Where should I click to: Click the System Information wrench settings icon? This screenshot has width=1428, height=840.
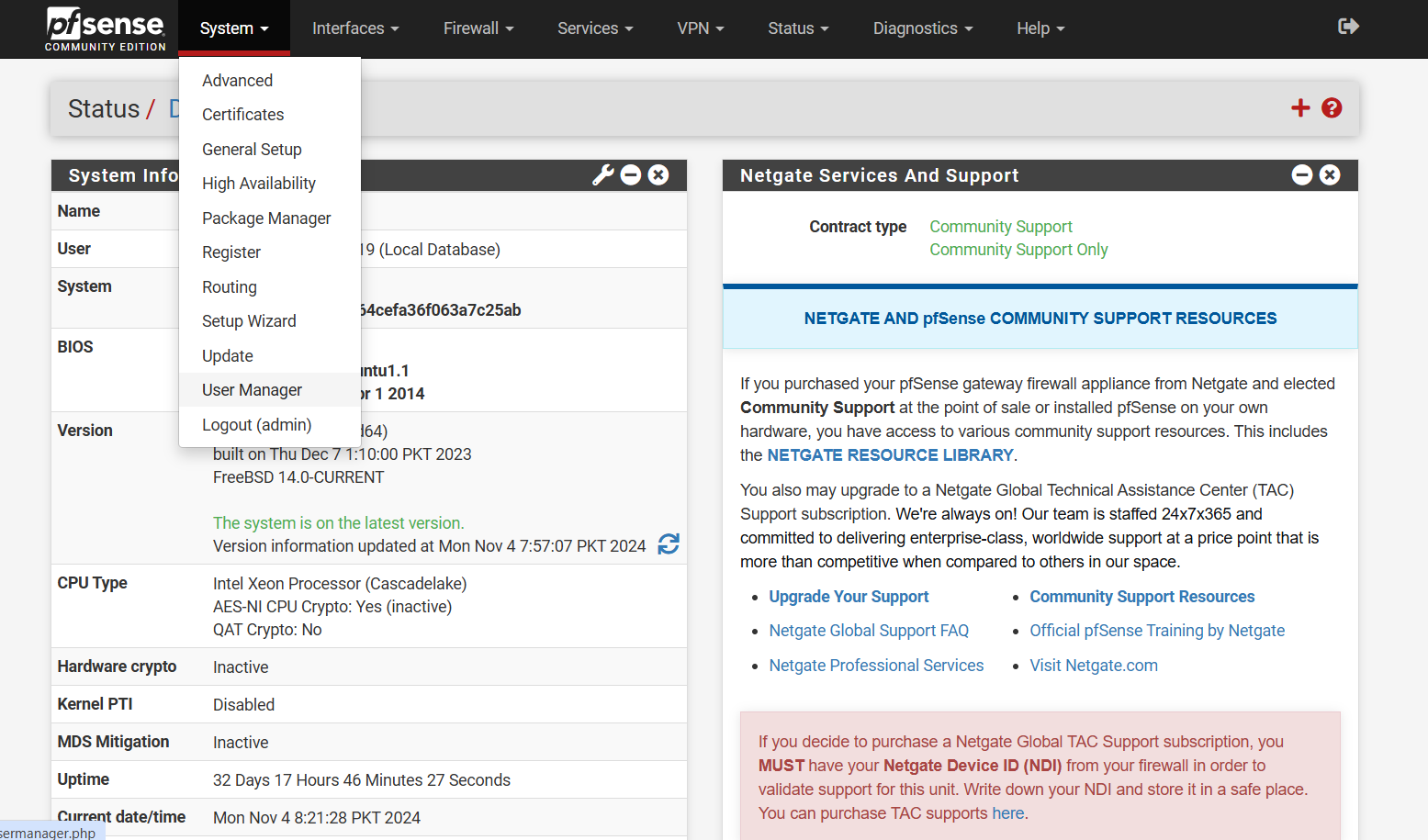(602, 175)
